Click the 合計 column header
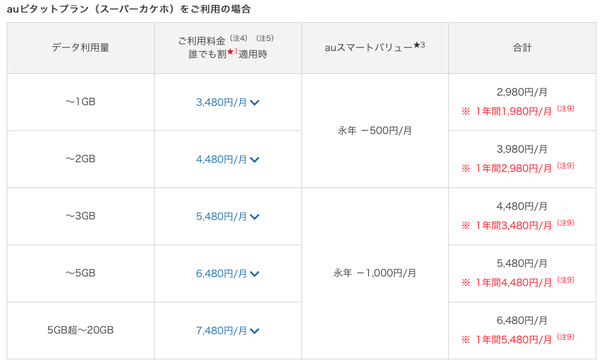600x363 pixels. tap(522, 48)
